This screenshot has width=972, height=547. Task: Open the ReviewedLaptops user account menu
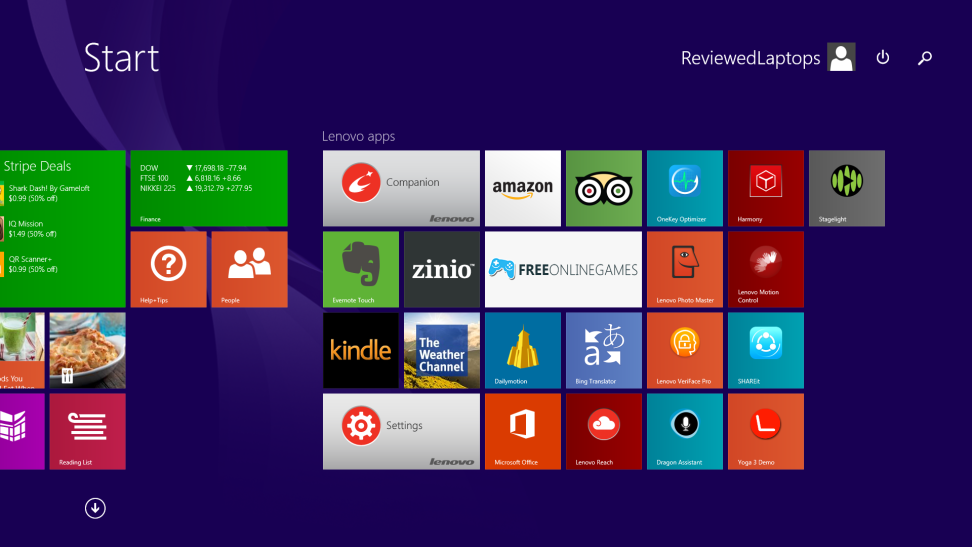point(768,58)
